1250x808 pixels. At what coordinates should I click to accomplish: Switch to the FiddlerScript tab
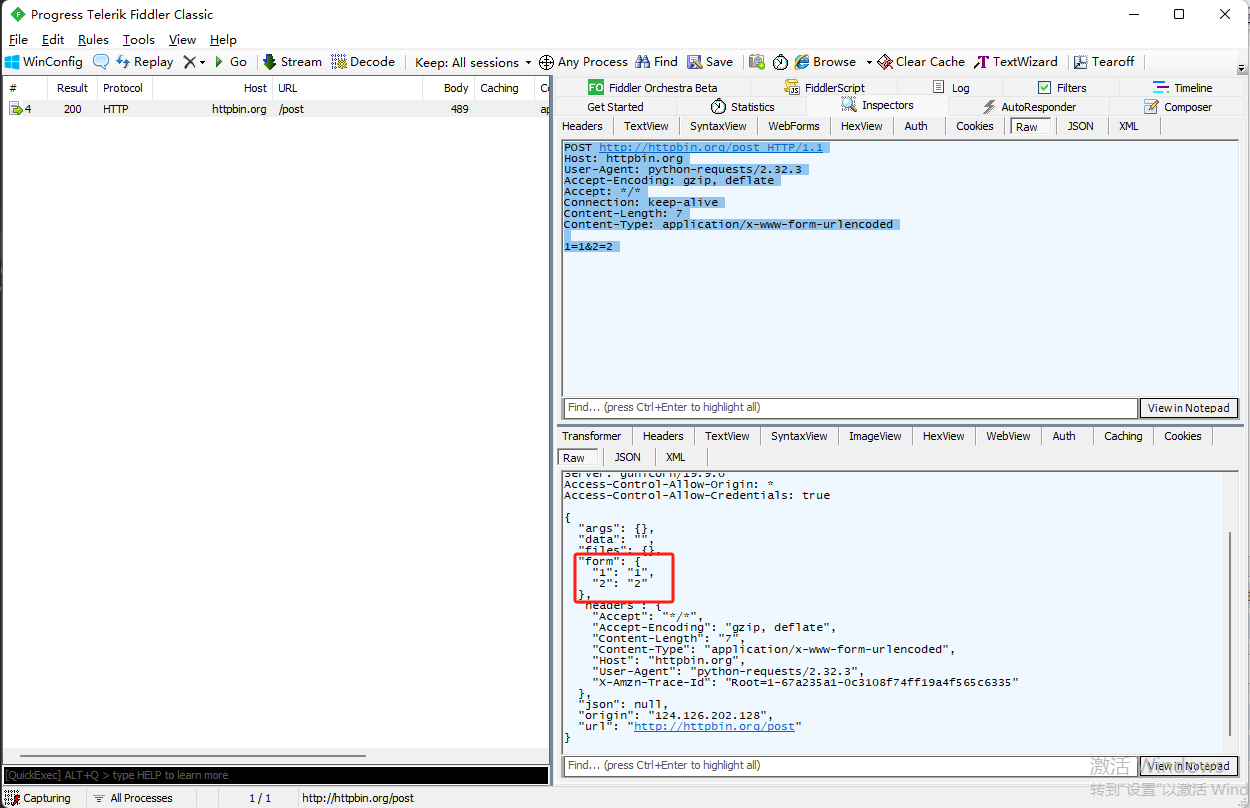824,88
